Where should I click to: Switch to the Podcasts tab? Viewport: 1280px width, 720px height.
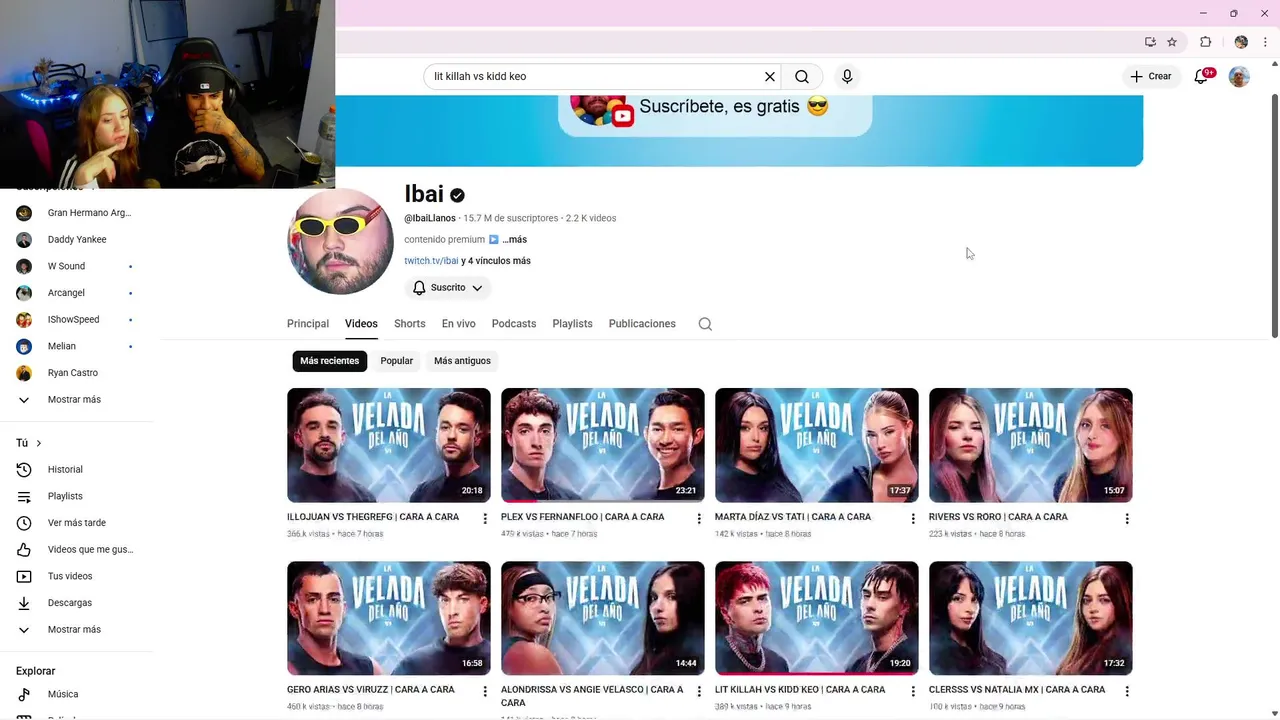click(514, 324)
